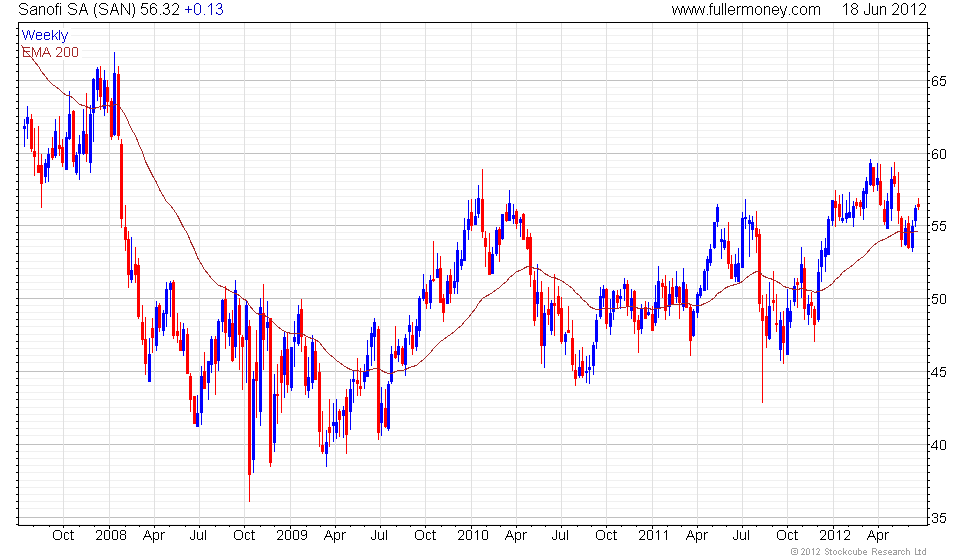Click the +0.13 price change value
980x560 pixels.
click(x=204, y=9)
